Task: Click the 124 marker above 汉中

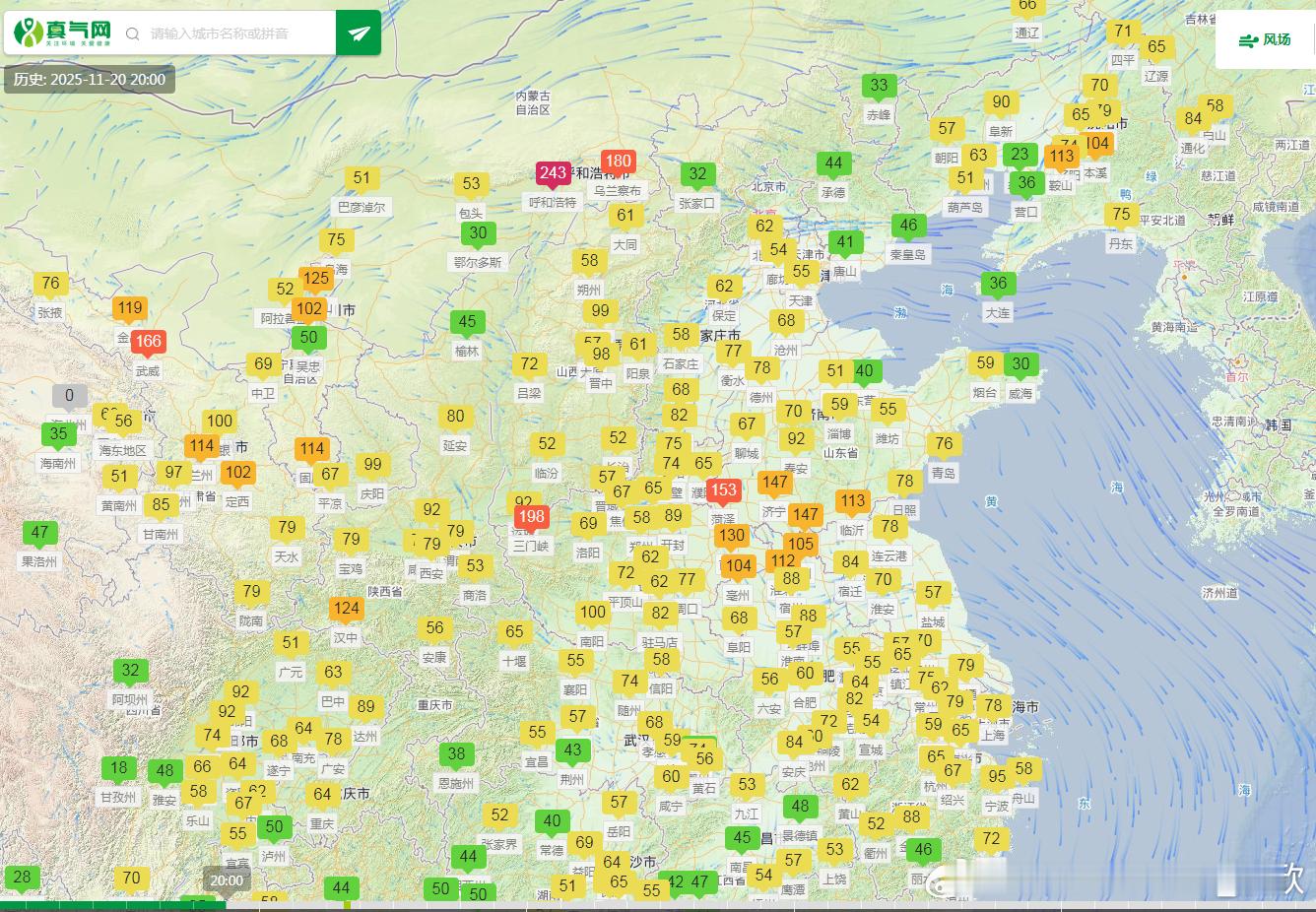Action: click(346, 609)
